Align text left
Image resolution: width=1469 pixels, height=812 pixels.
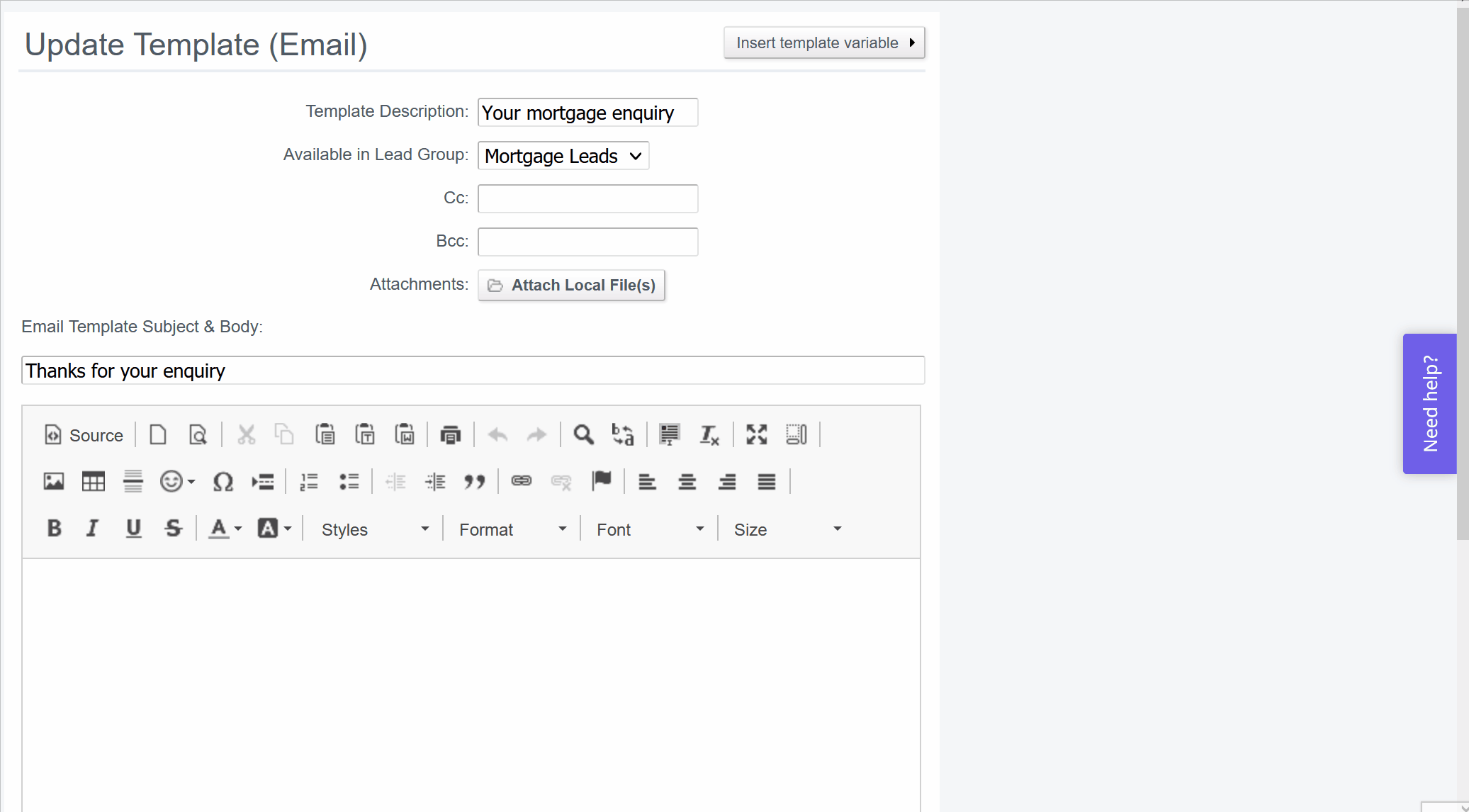647,482
